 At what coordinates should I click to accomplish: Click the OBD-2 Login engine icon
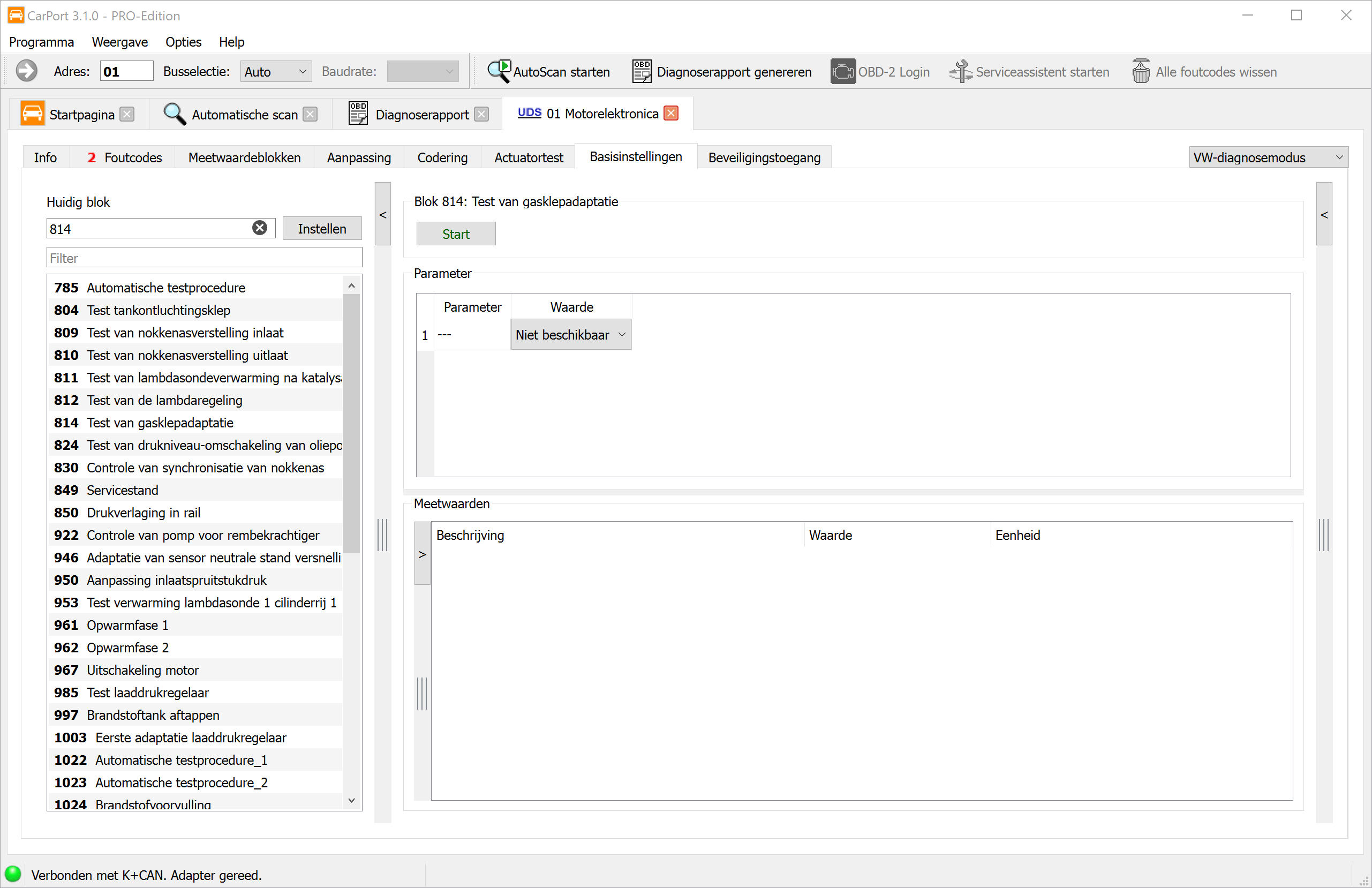click(842, 72)
